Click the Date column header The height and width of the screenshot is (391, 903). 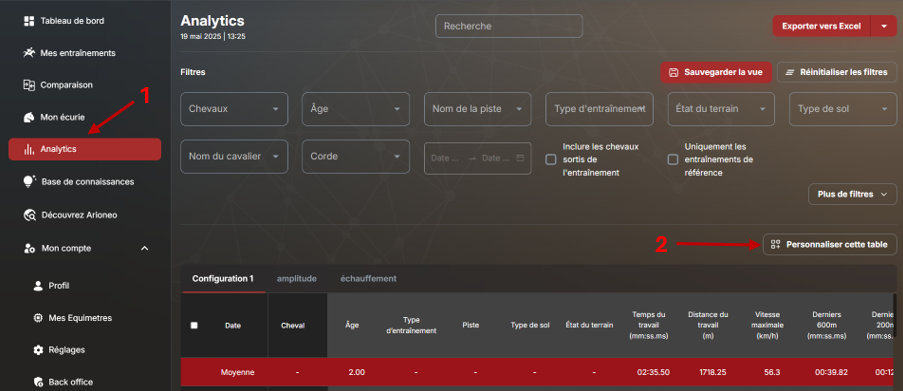click(233, 325)
